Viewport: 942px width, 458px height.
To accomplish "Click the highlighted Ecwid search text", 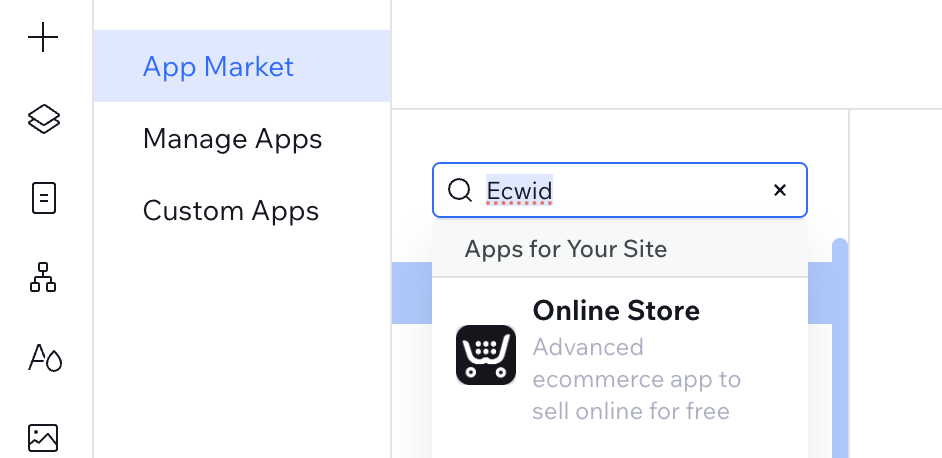I will click(x=519, y=190).
